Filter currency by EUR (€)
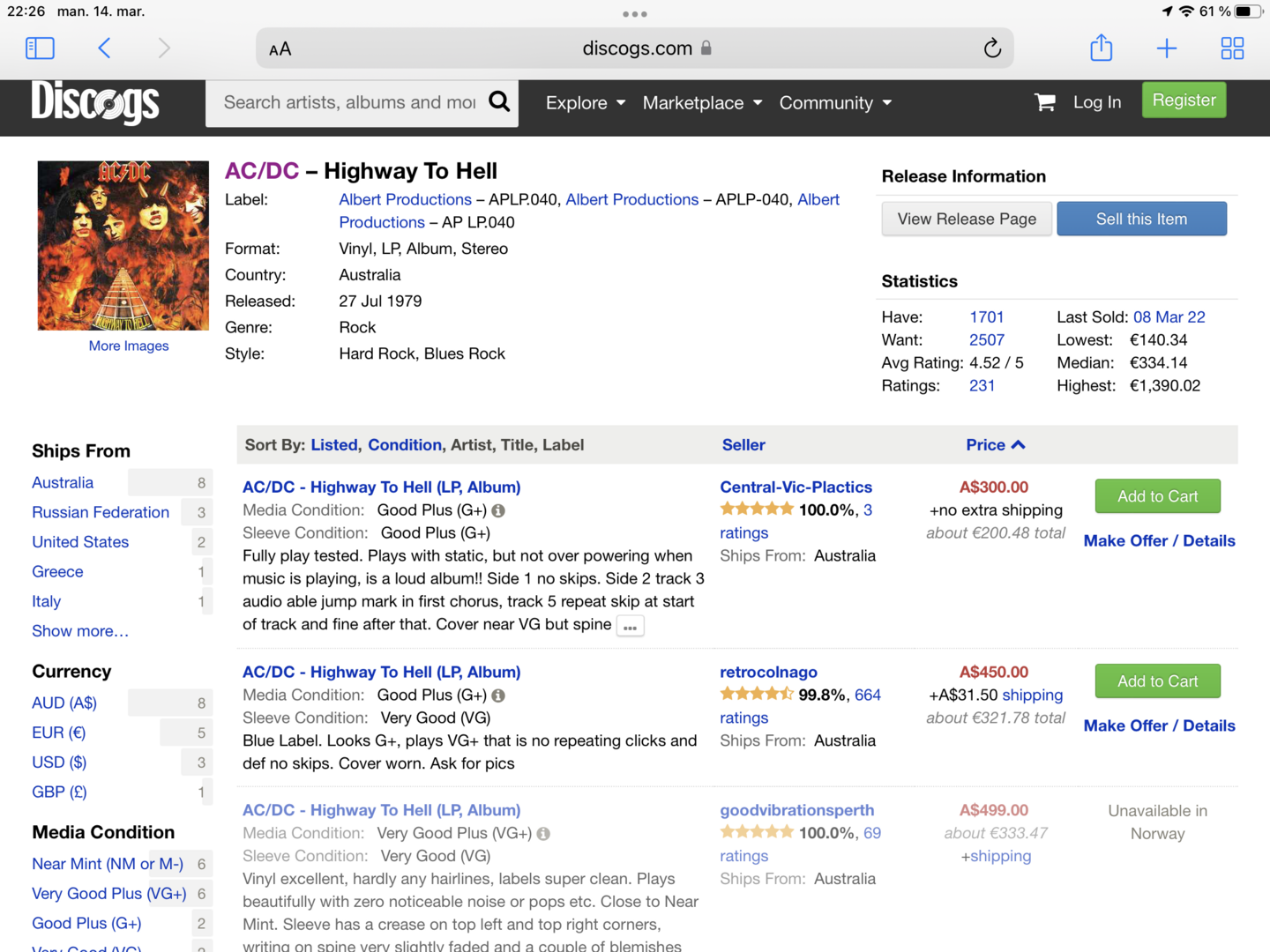Image resolution: width=1270 pixels, height=952 pixels. click(59, 733)
